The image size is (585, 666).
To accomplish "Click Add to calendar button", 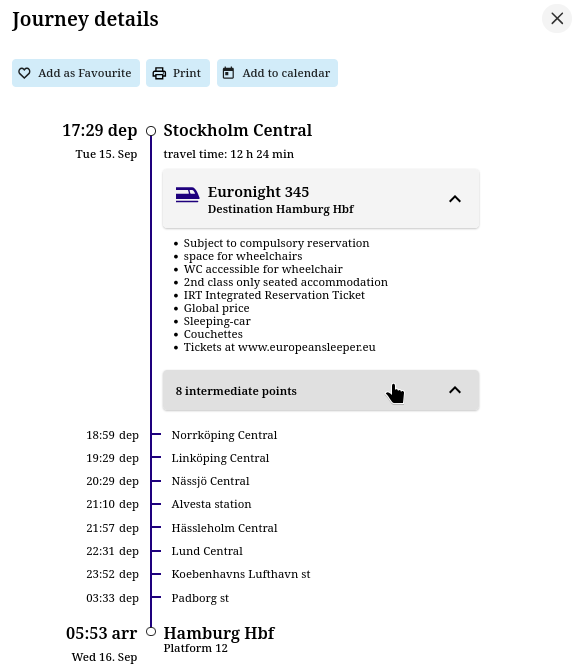I will [277, 73].
